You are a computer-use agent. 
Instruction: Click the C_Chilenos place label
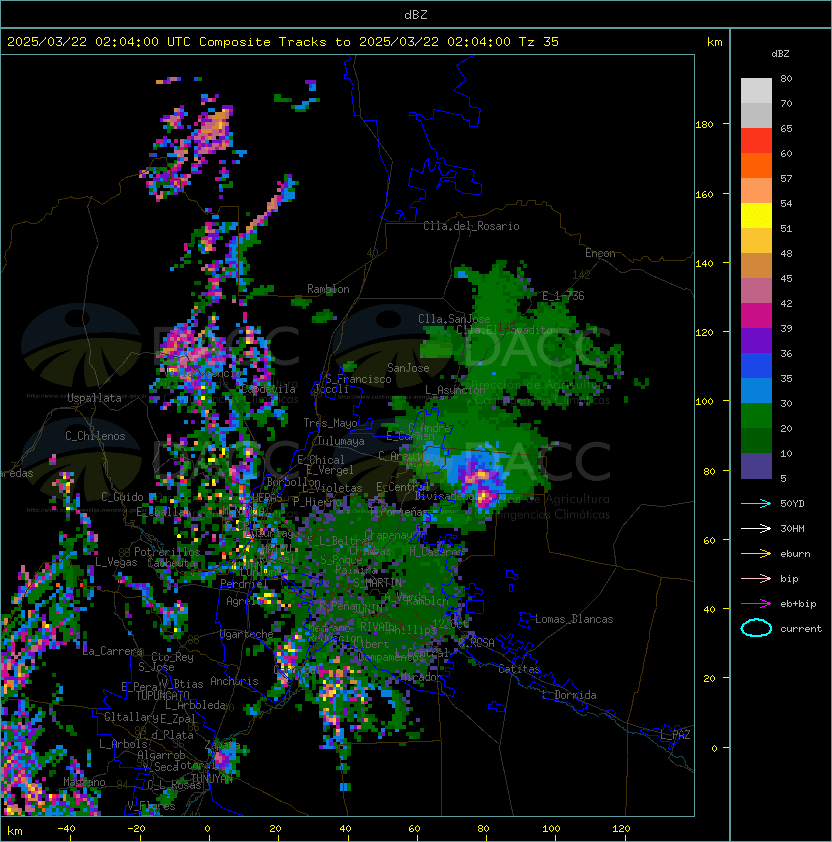[x=95, y=436]
